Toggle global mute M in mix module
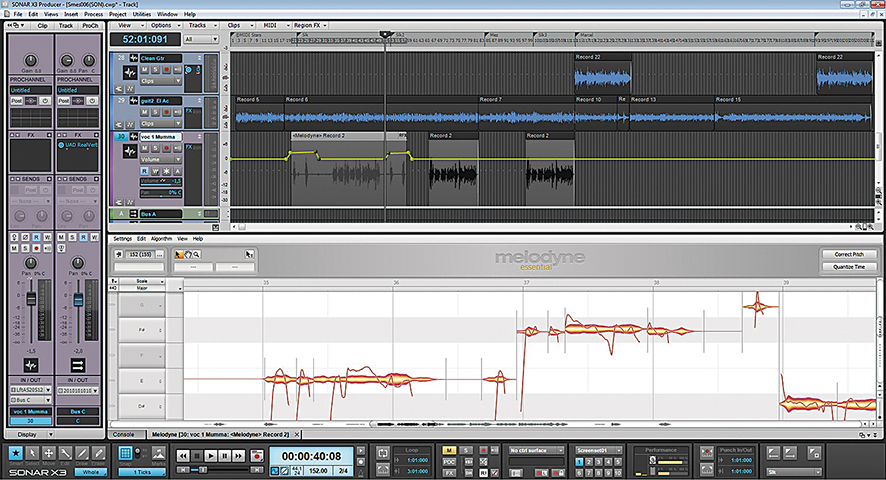 [x=449, y=450]
